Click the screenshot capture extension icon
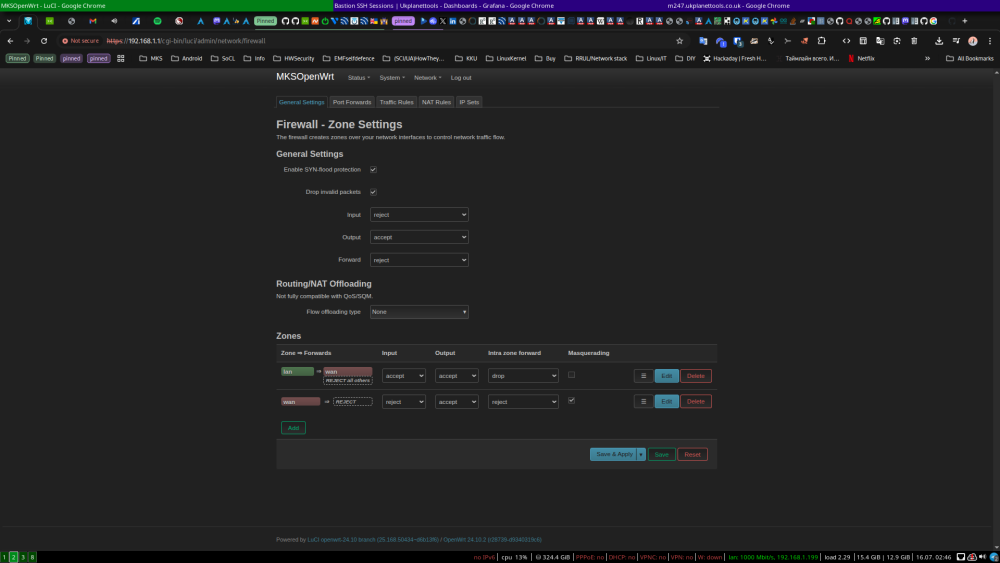Image resolution: width=1000 pixels, height=563 pixels. (x=897, y=41)
